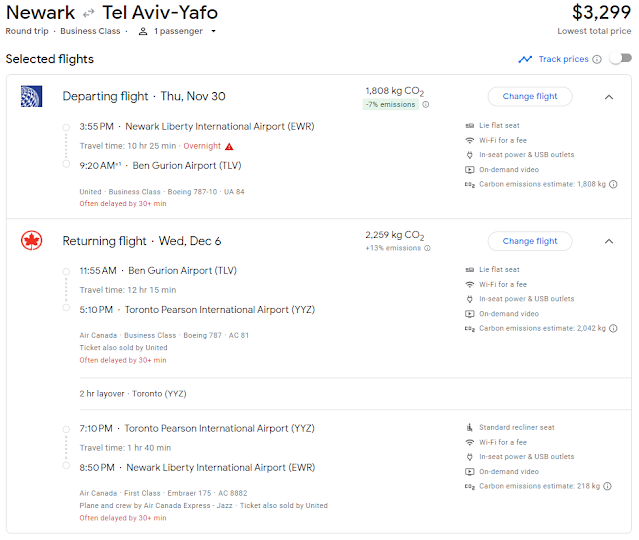Open the -7% emissions info icon
Image resolution: width=639 pixels, height=540 pixels.
pyautogui.click(x=425, y=104)
